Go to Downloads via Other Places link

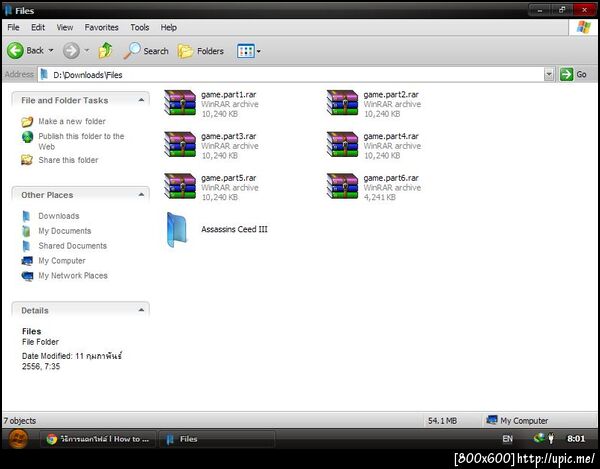pyautogui.click(x=59, y=216)
